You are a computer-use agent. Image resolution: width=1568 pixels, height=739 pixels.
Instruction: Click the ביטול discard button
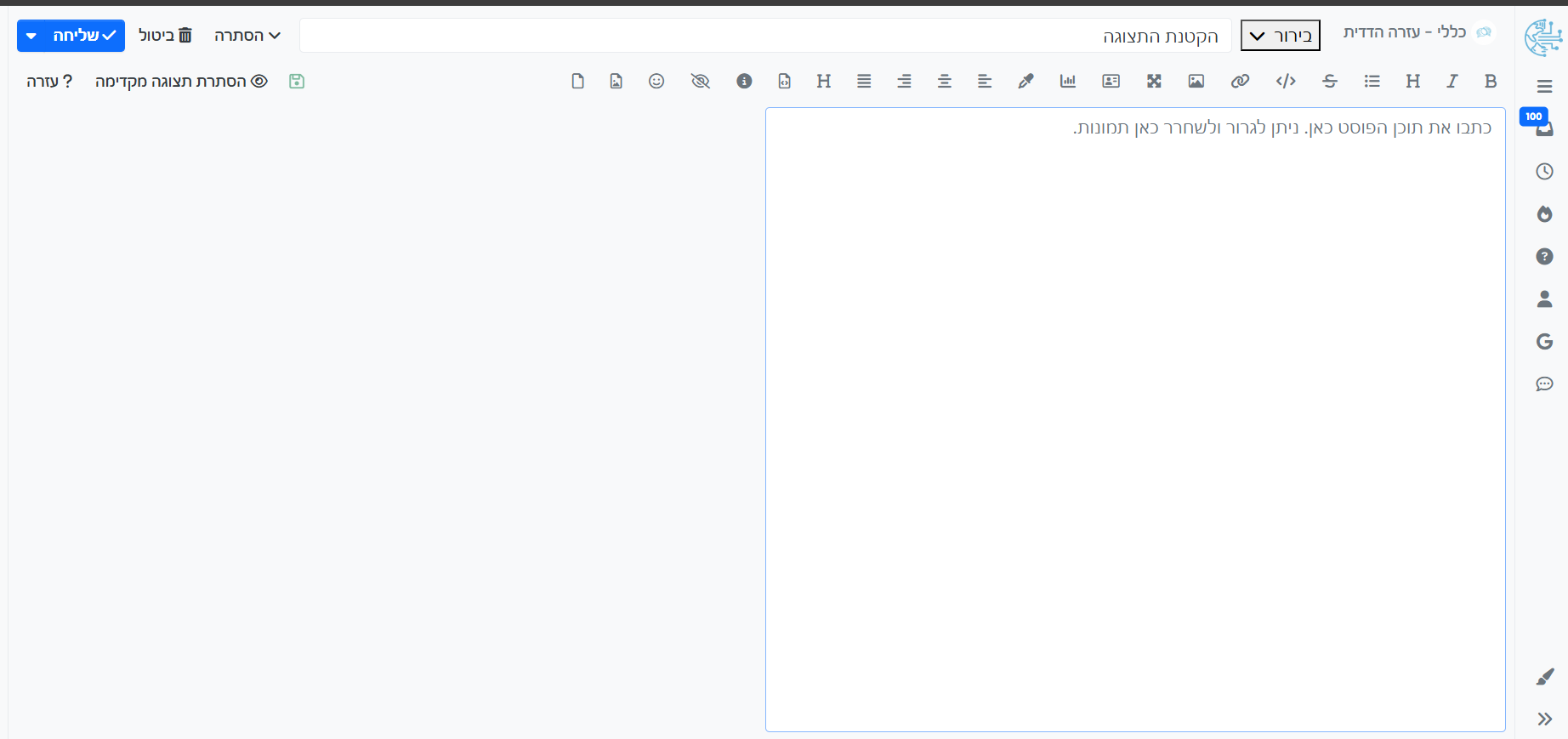click(166, 36)
